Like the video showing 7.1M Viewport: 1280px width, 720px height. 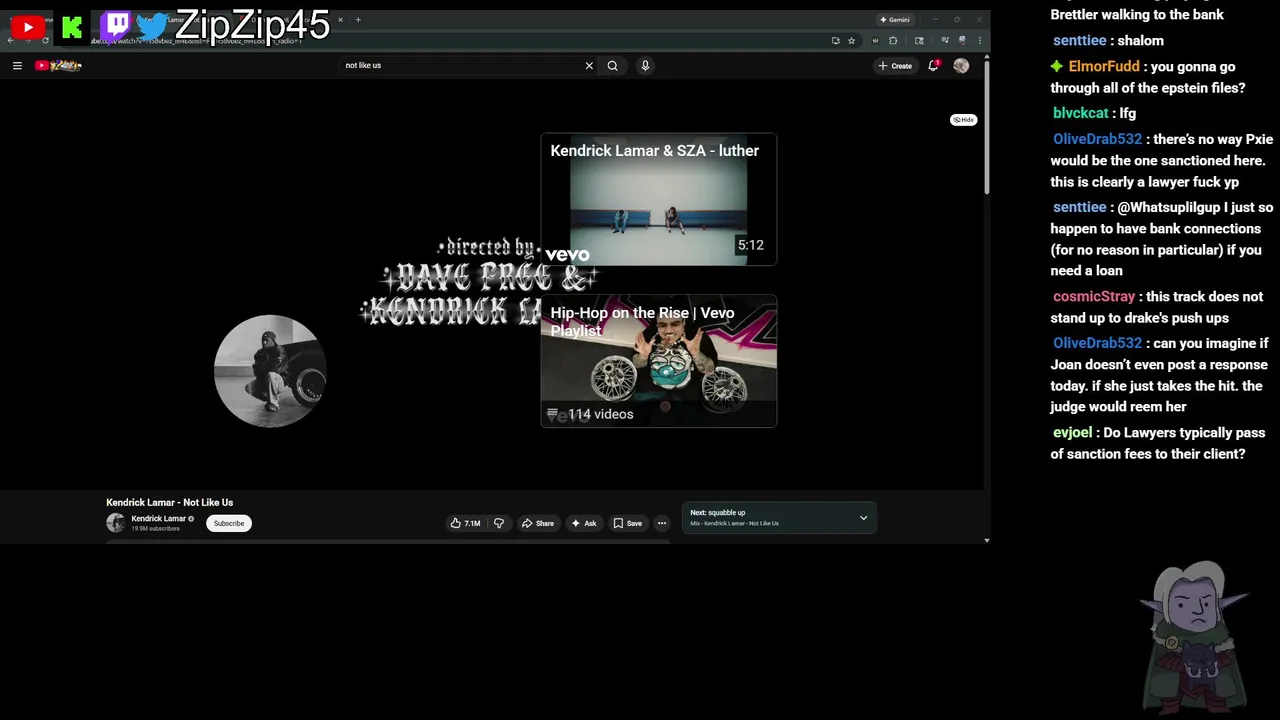pos(465,523)
